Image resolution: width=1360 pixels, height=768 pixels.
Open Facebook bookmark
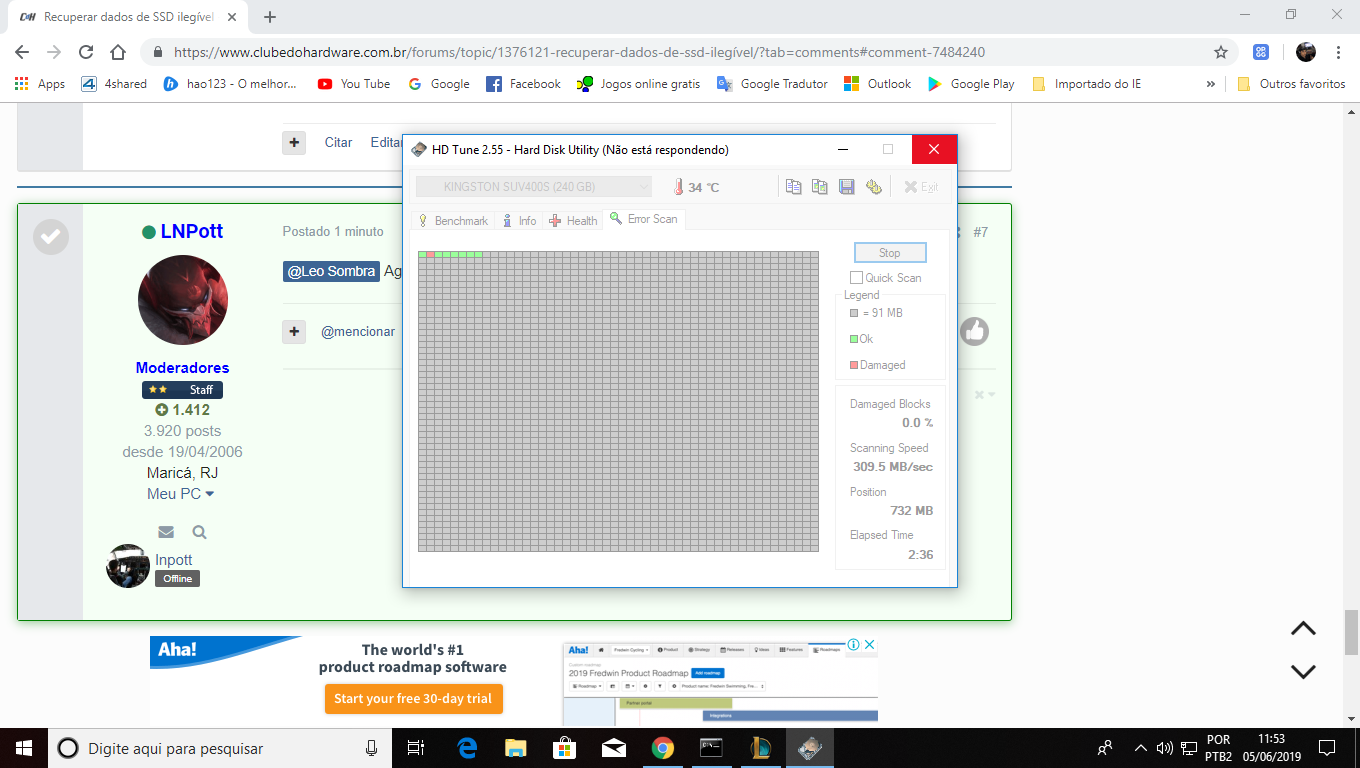pos(523,84)
